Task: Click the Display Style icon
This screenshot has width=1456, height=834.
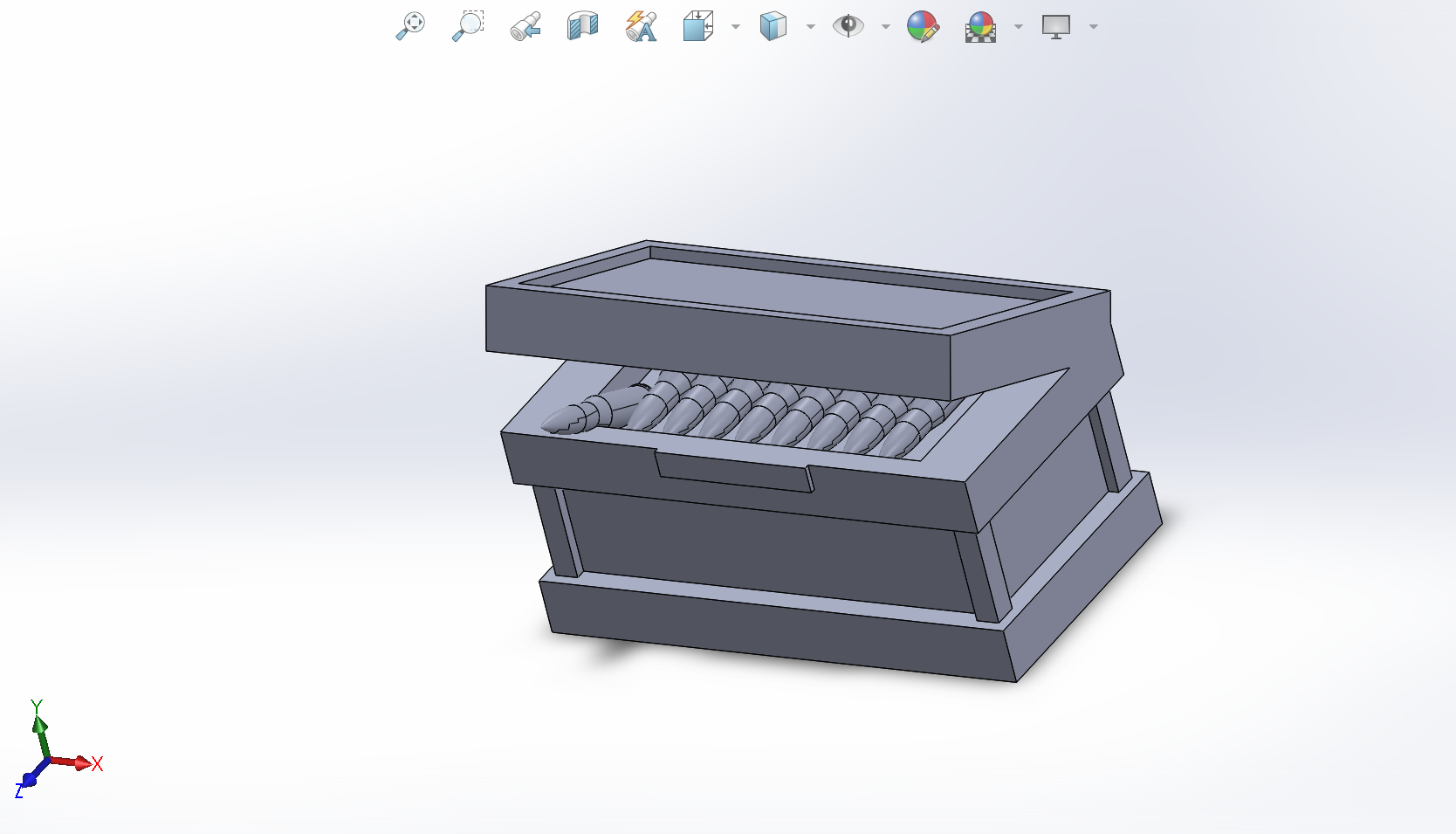Action: pos(773,25)
